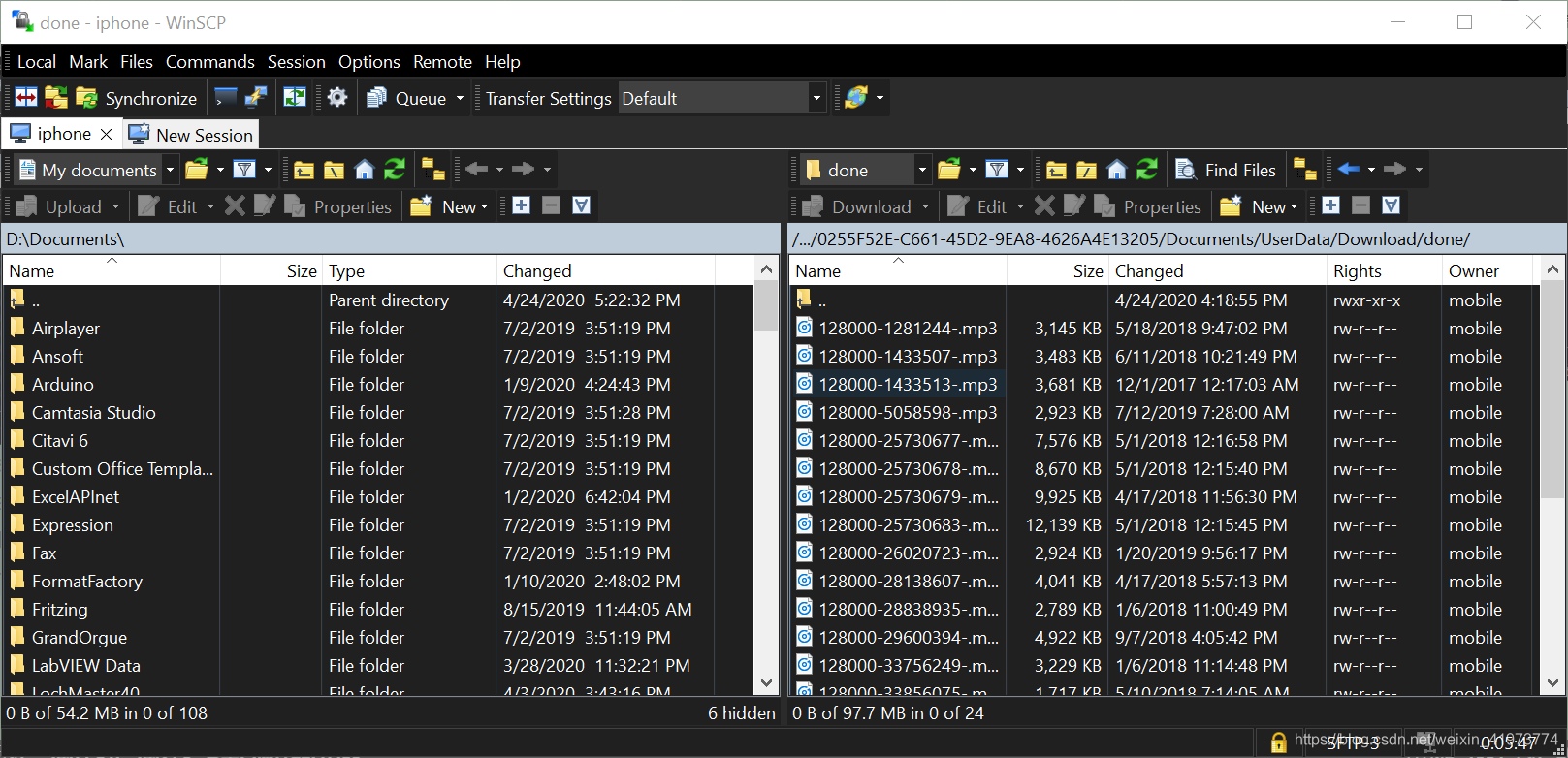Switch to the iphone session tab

tap(62, 134)
